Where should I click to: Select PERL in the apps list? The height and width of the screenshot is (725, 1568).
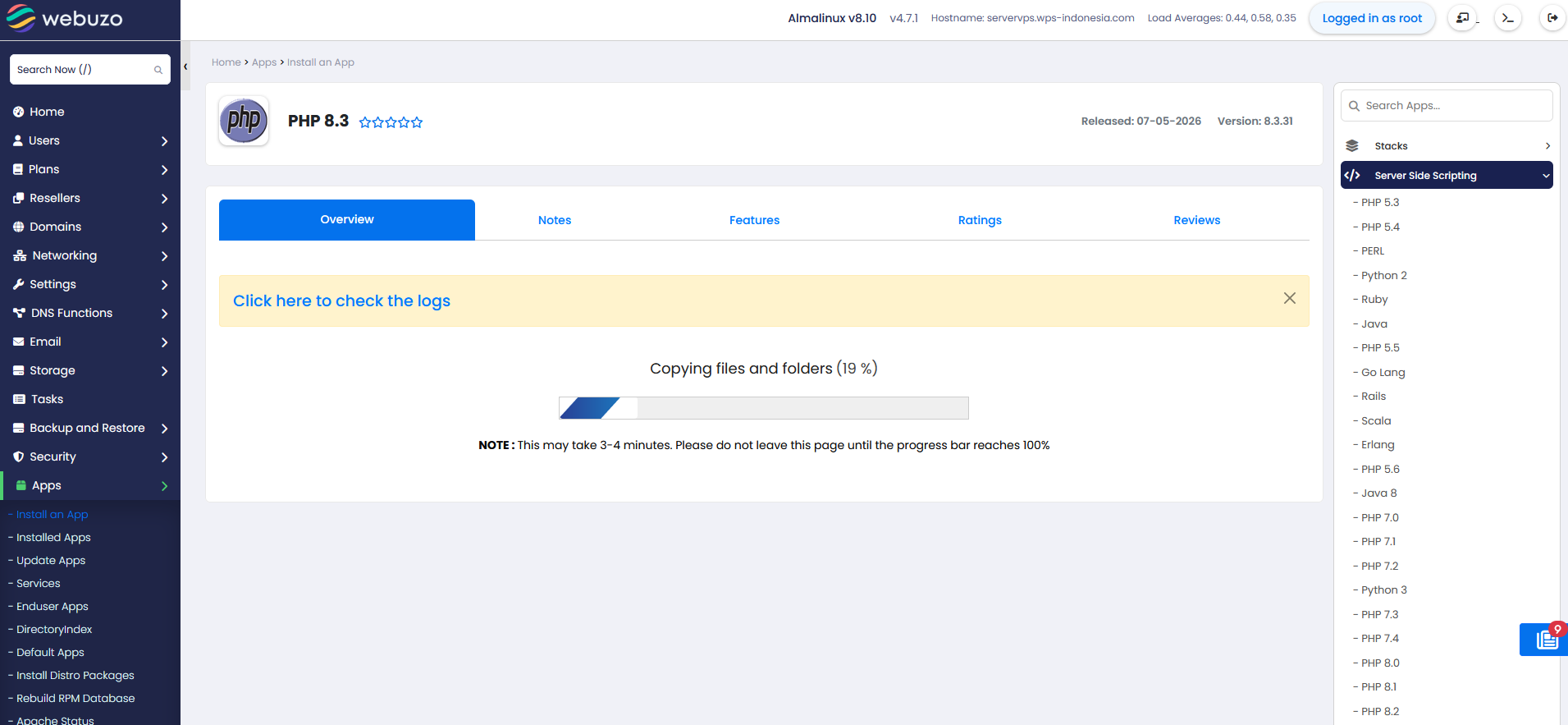click(x=1373, y=250)
